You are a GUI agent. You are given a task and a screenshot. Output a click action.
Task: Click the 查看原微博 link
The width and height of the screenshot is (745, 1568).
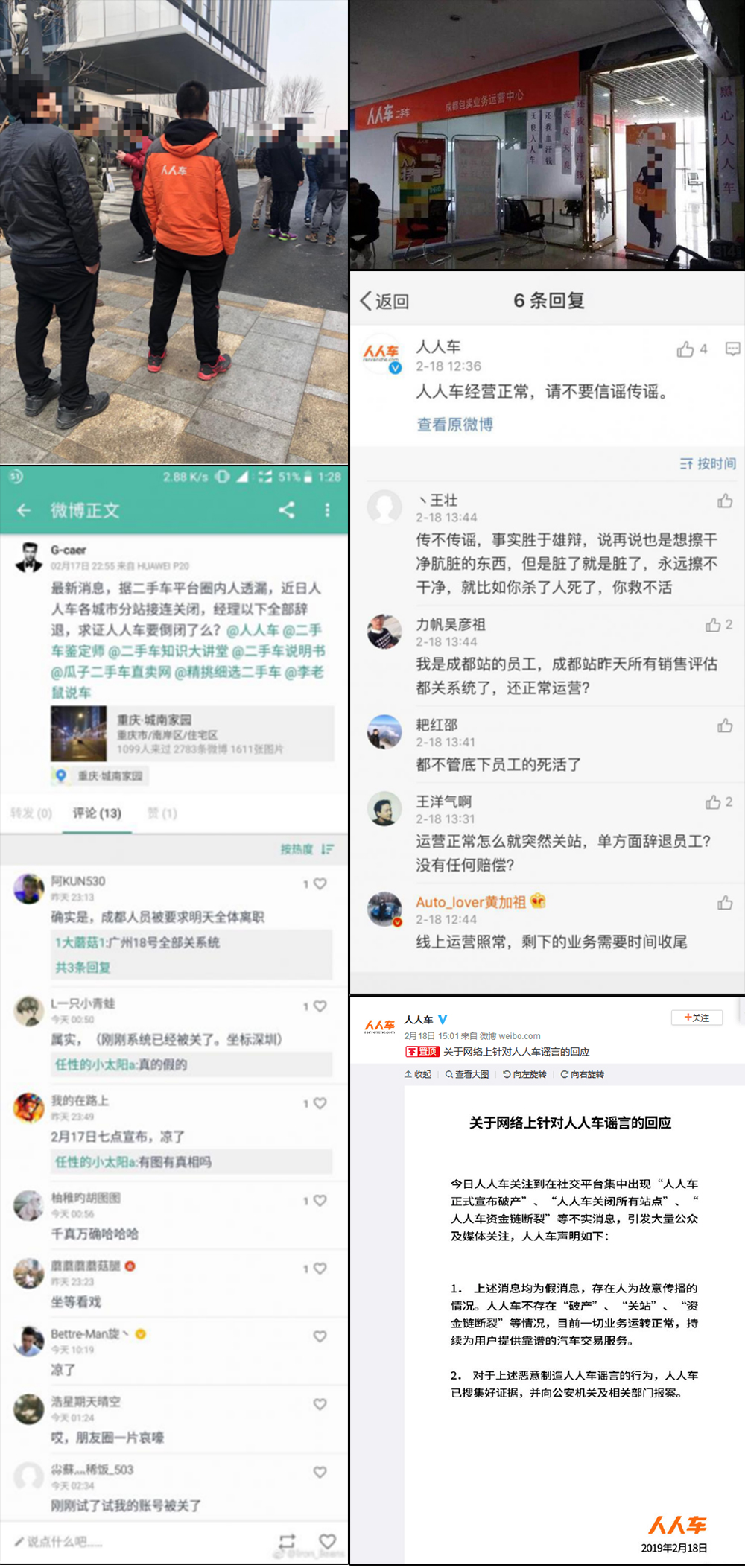click(x=454, y=425)
